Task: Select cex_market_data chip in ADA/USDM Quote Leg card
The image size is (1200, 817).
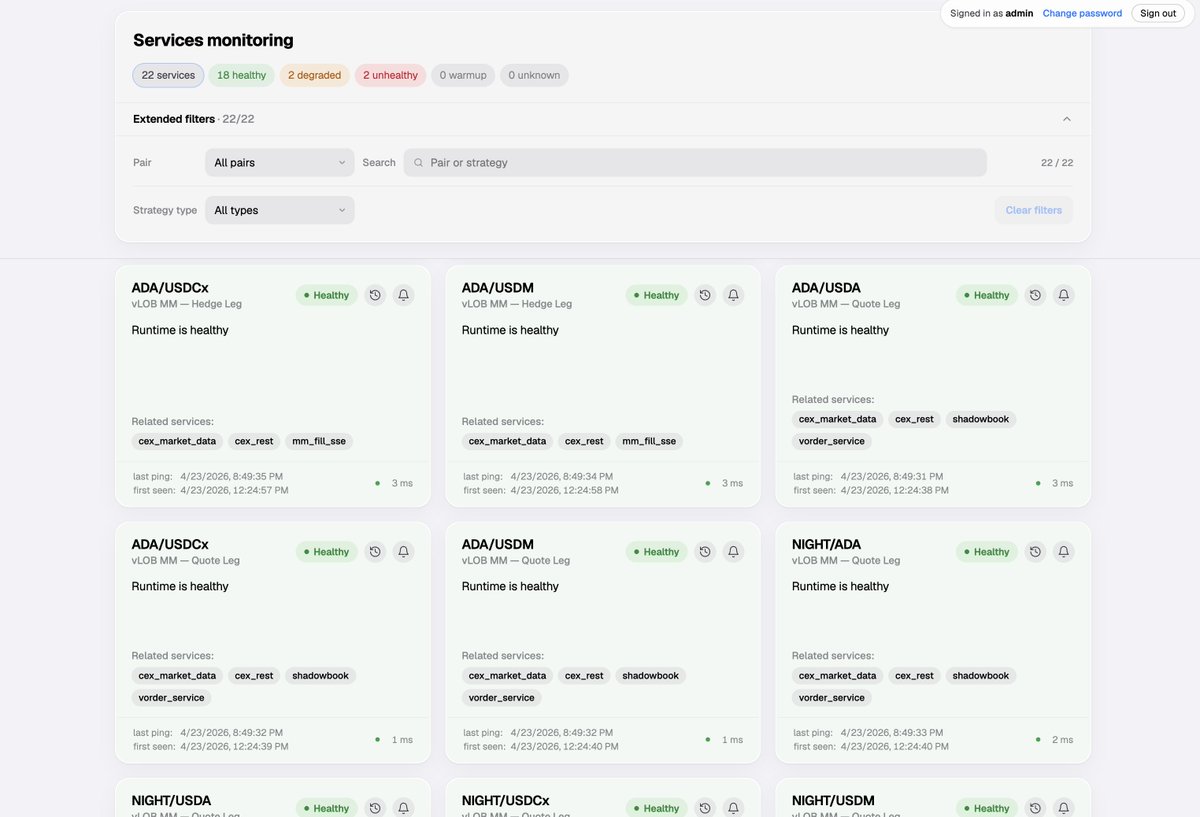Action: [507, 676]
